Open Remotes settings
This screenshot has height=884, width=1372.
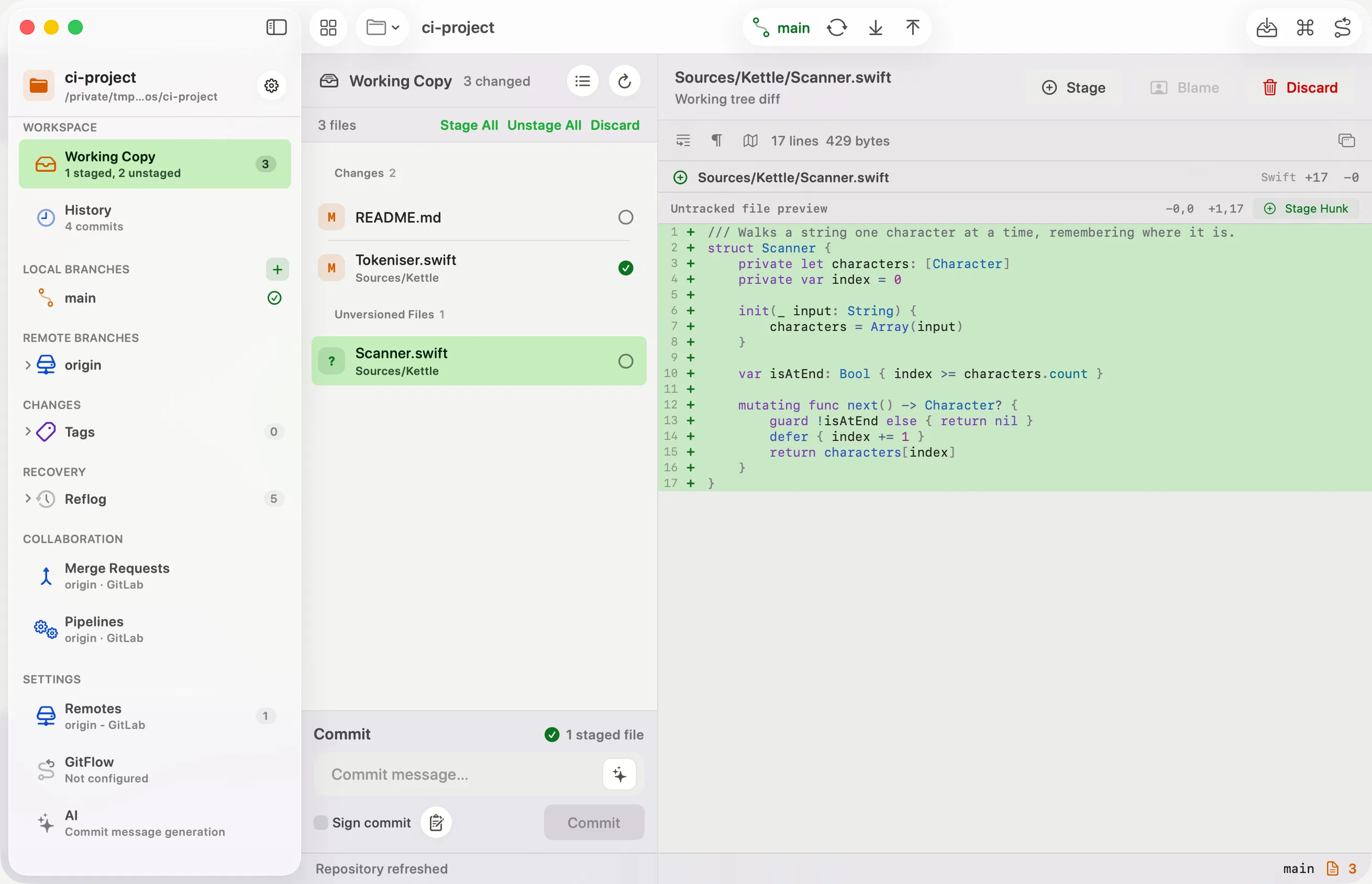click(x=155, y=716)
